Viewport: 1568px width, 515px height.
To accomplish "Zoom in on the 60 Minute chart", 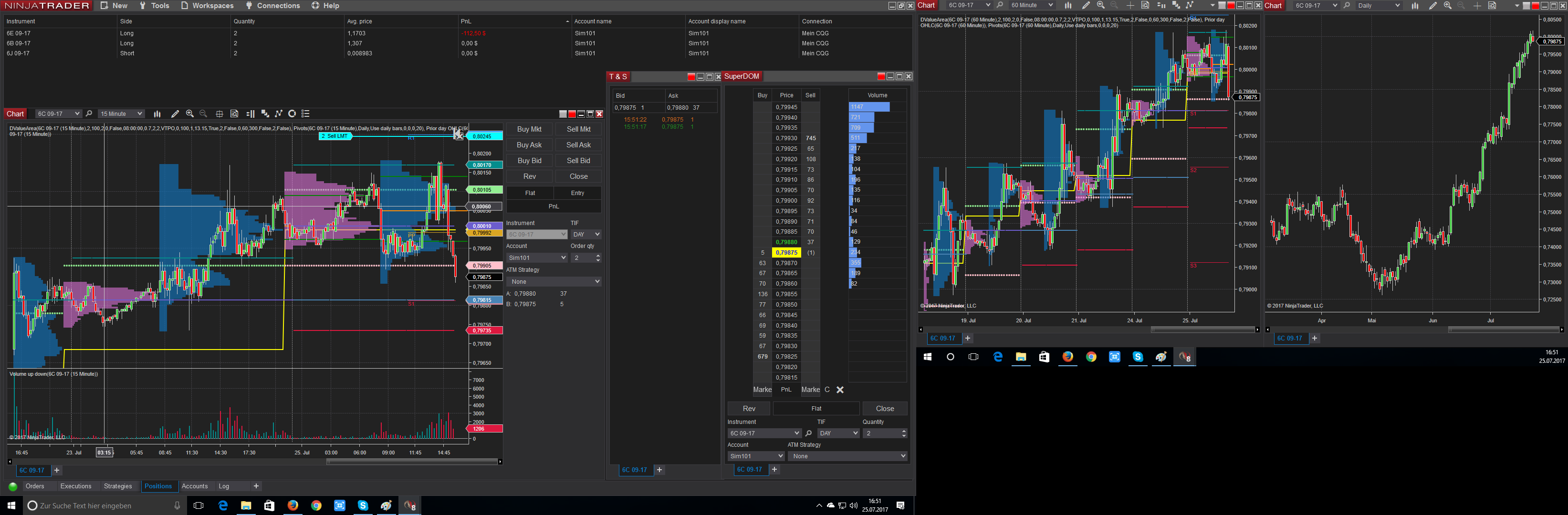I will [x=1100, y=5].
